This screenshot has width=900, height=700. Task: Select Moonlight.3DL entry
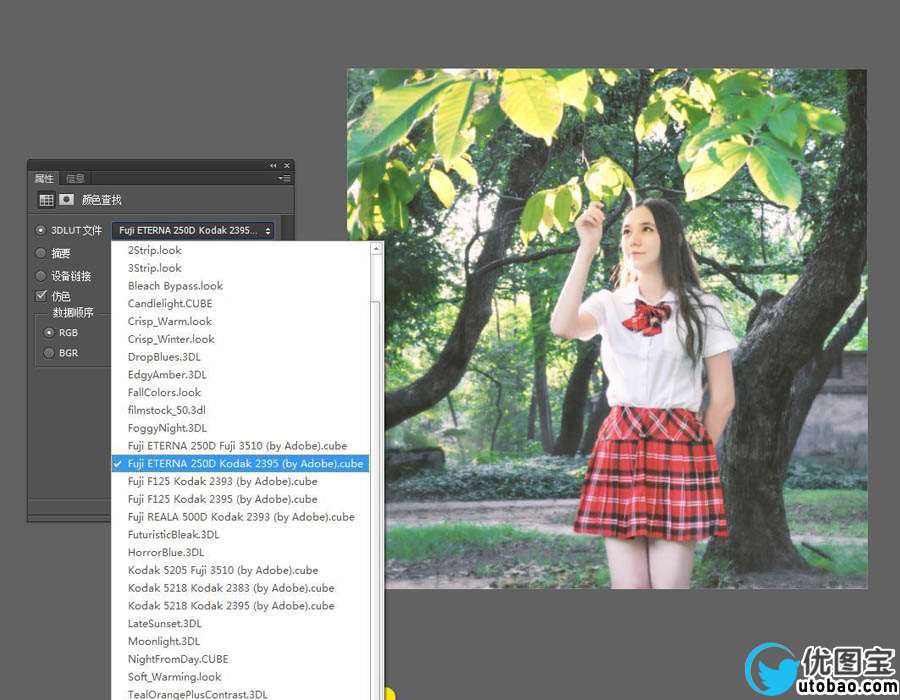click(240, 641)
